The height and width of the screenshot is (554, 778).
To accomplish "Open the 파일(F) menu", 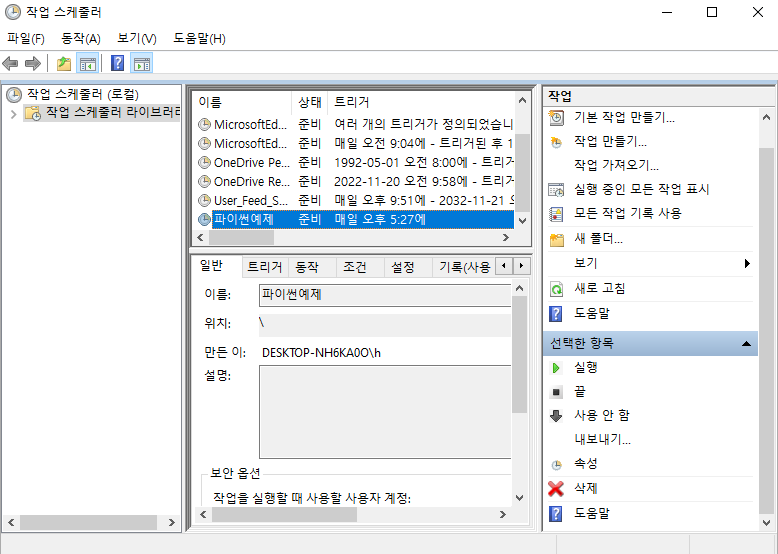I will (26, 39).
